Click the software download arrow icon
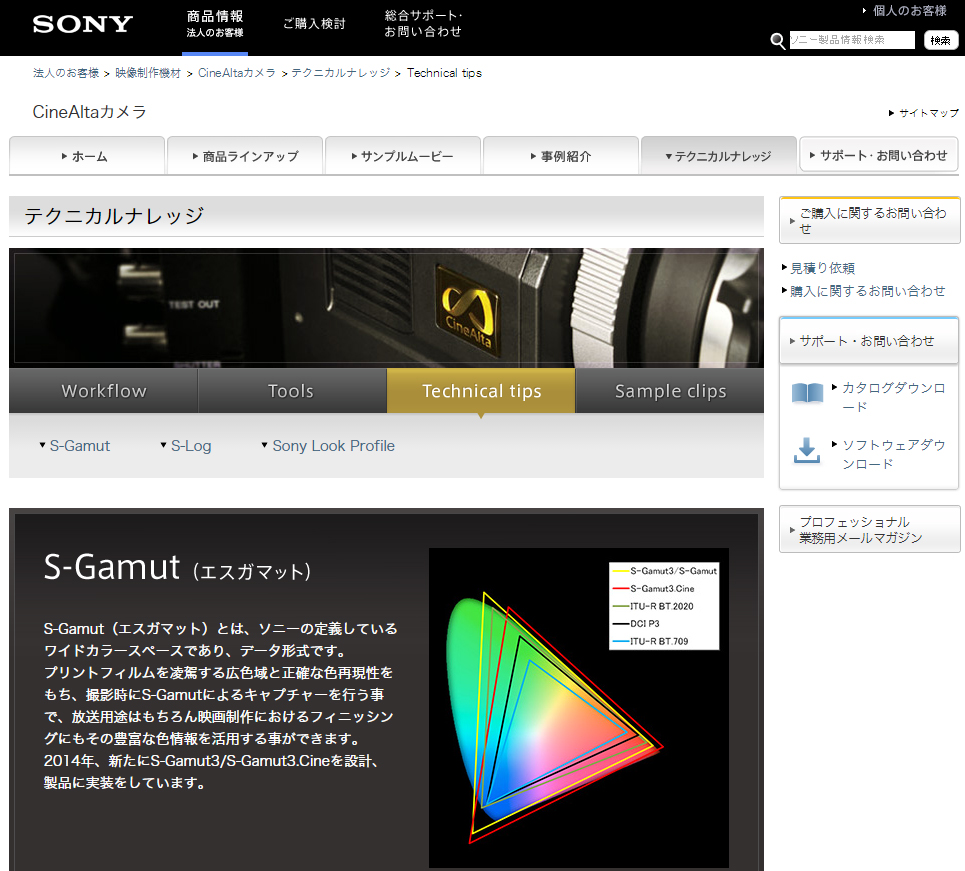 (807, 453)
